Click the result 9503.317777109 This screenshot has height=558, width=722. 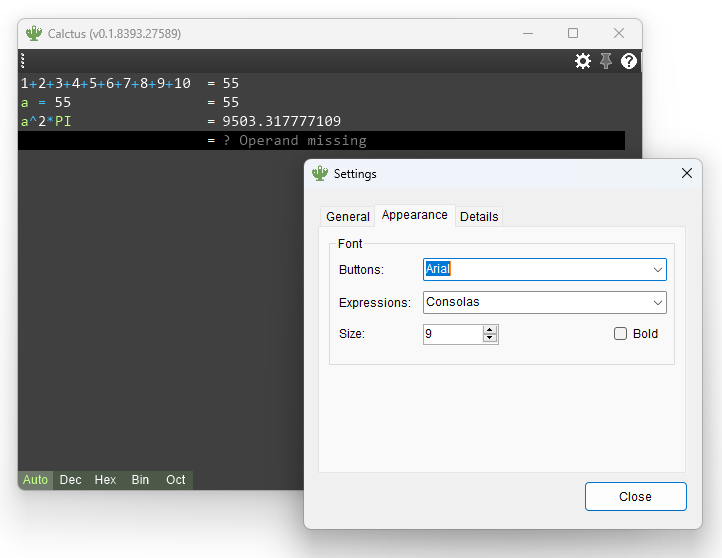[281, 122]
